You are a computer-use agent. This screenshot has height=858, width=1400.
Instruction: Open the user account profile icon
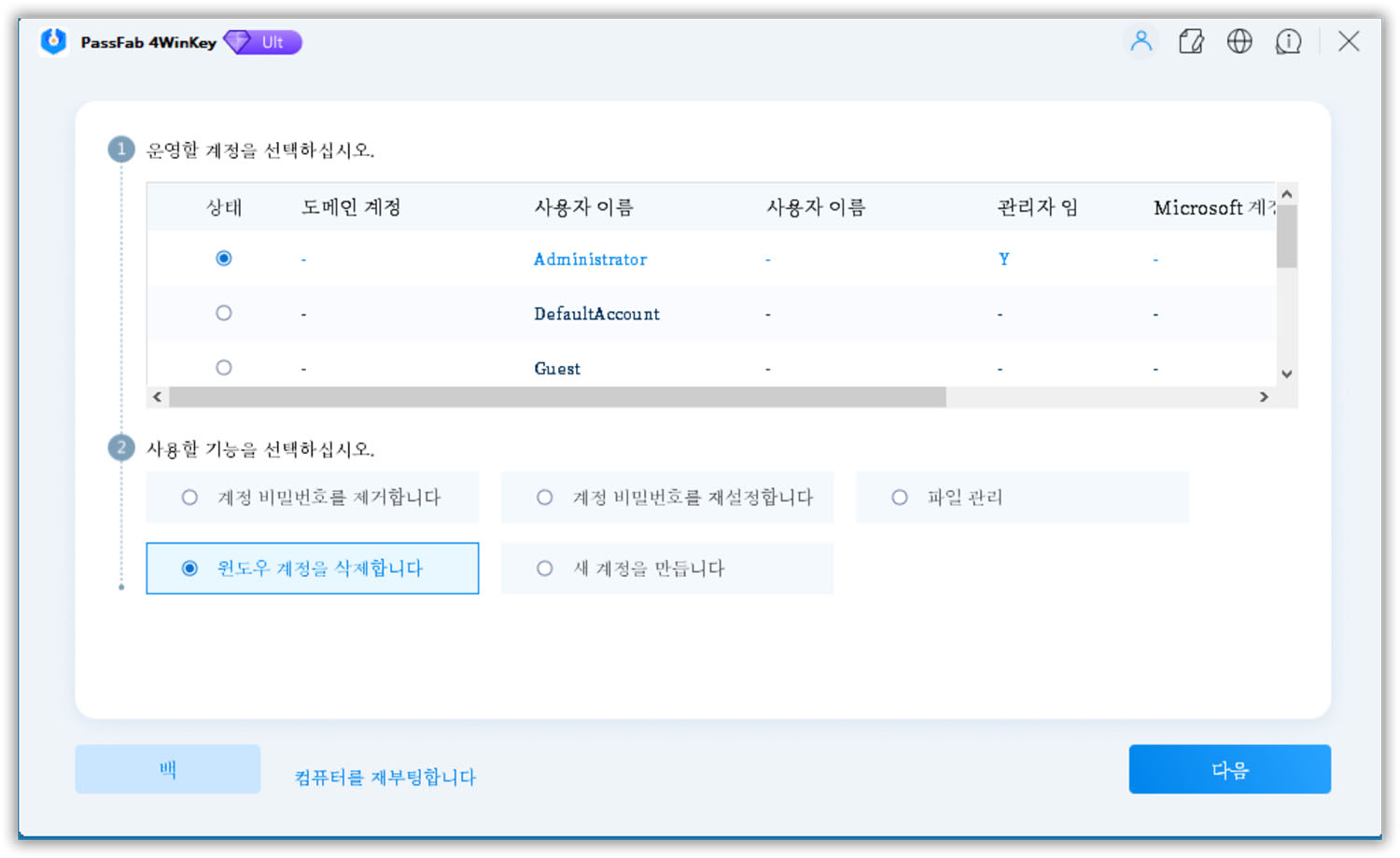pyautogui.click(x=1141, y=41)
